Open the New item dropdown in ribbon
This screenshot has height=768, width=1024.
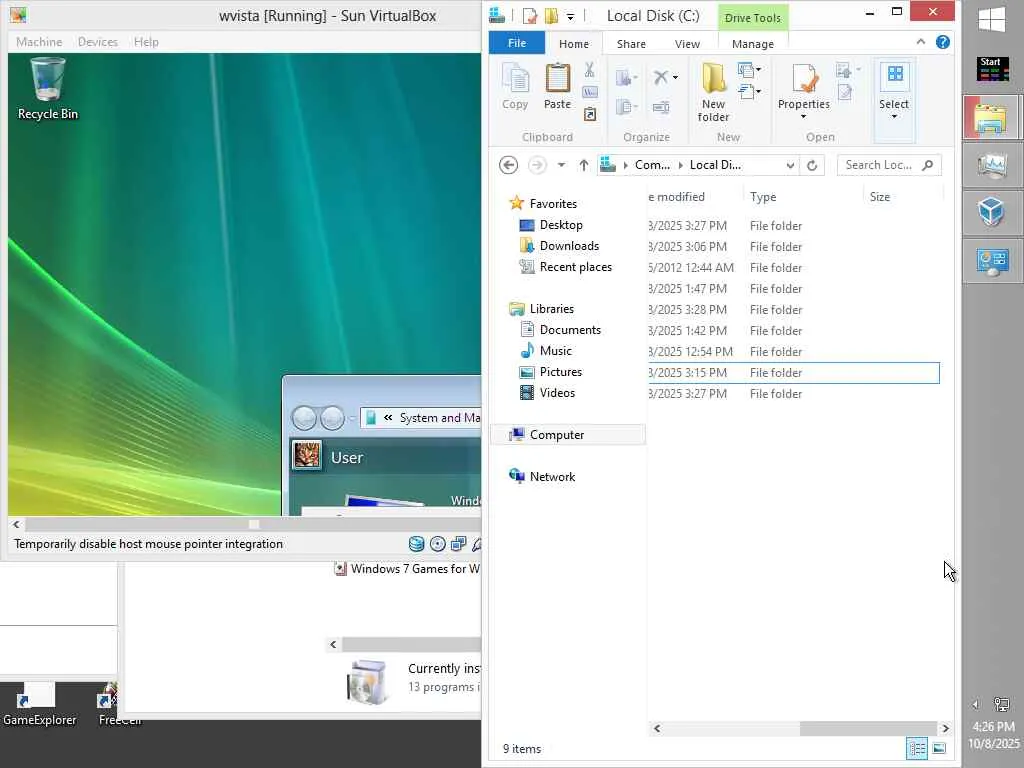tap(750, 70)
